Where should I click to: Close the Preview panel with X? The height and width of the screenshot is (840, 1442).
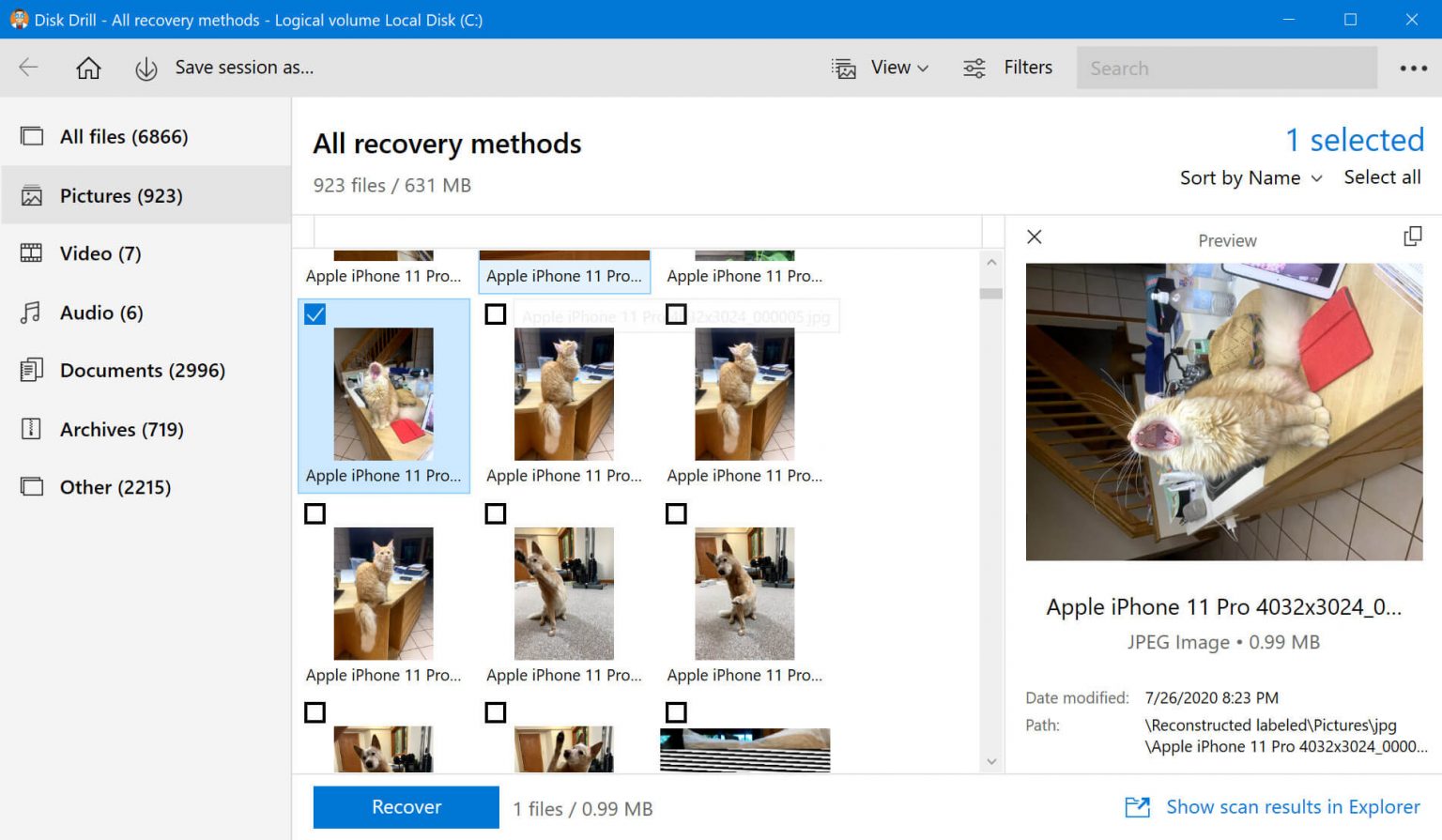pos(1035,237)
